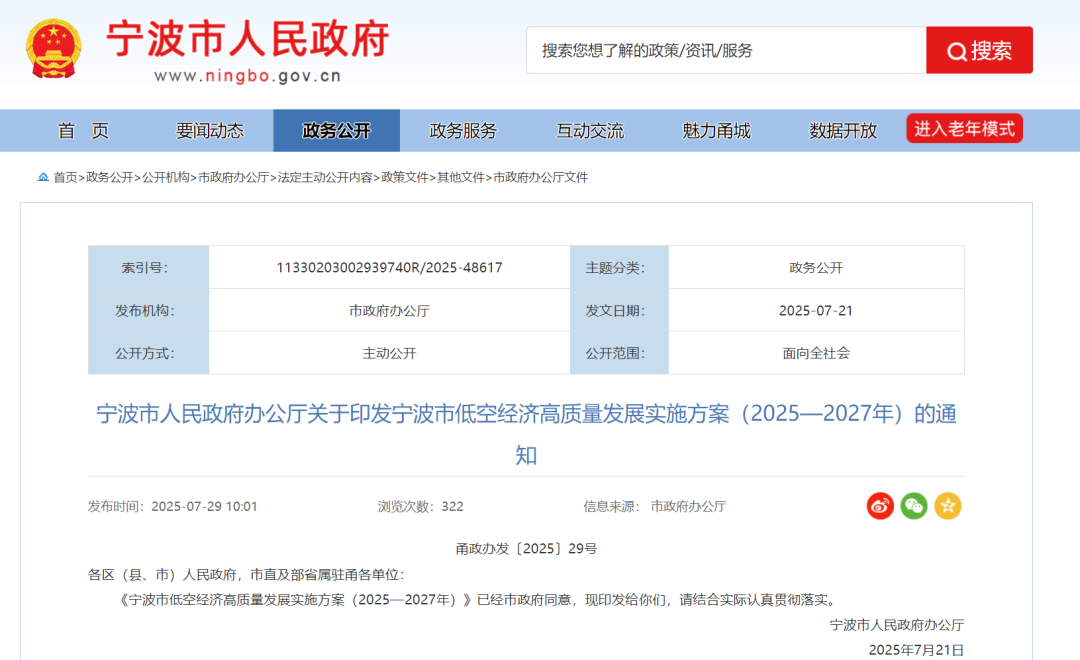
Task: Go to 互动交流 in the navigation bar
Action: point(590,131)
